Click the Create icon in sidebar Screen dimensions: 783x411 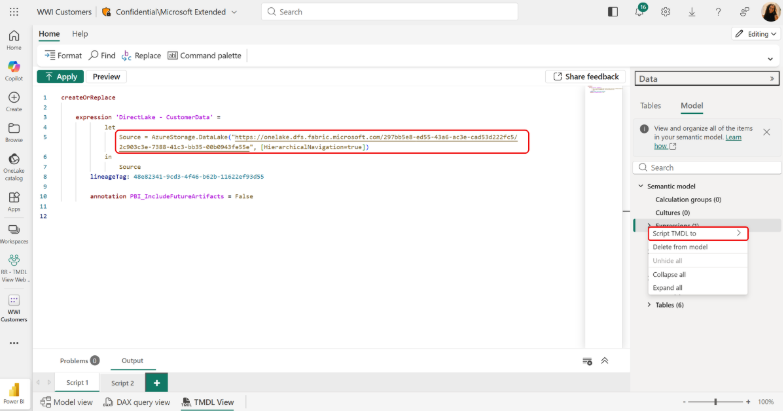coord(14,101)
